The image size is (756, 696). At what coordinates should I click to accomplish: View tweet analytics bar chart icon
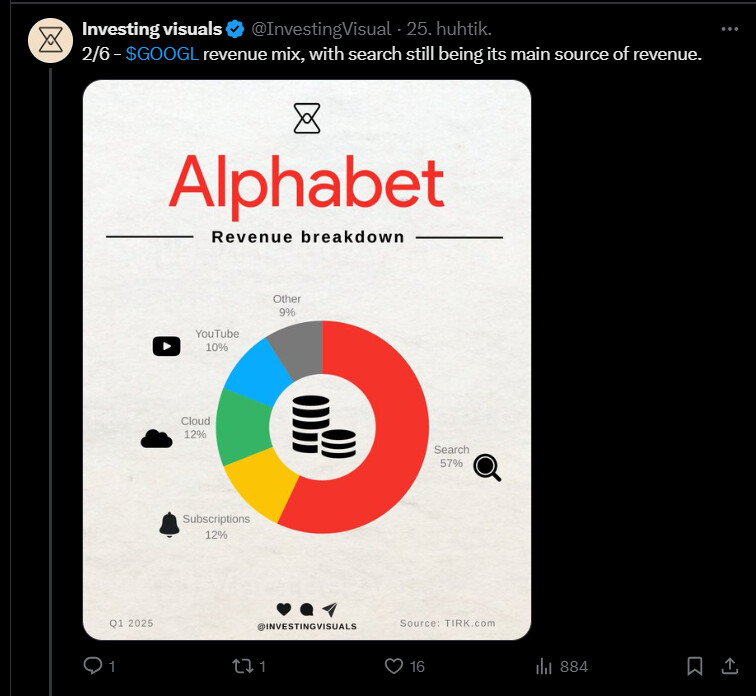tap(543, 666)
